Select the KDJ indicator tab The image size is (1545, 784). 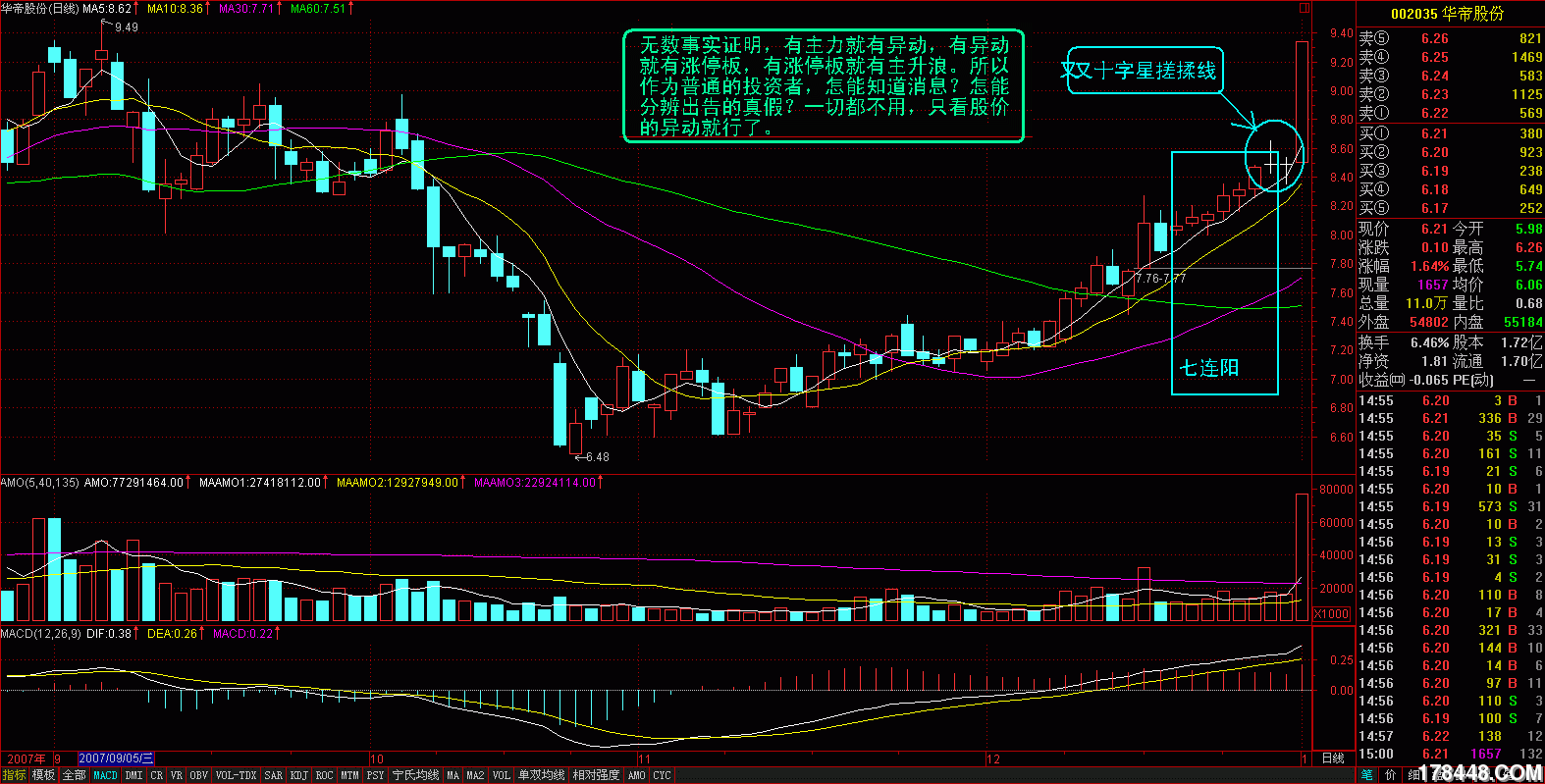click(298, 776)
